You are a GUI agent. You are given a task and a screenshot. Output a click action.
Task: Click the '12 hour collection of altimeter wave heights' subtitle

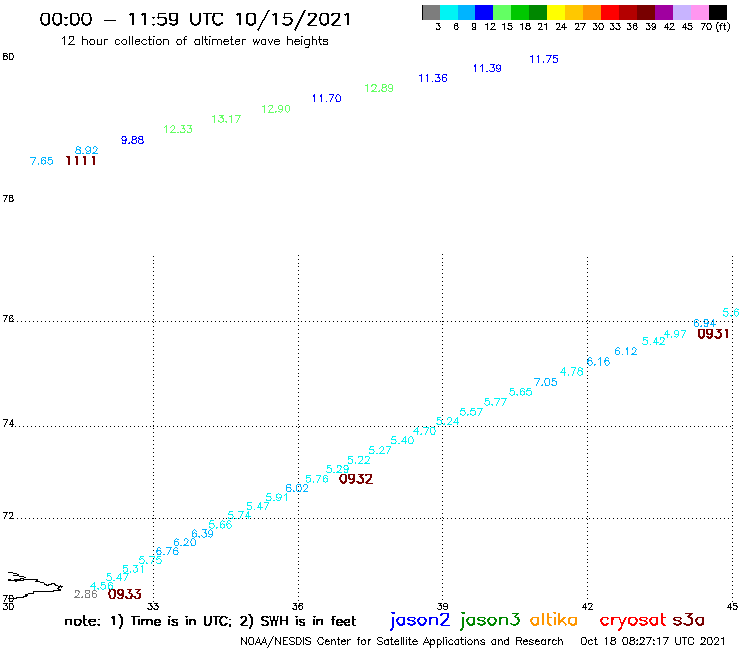click(x=194, y=41)
